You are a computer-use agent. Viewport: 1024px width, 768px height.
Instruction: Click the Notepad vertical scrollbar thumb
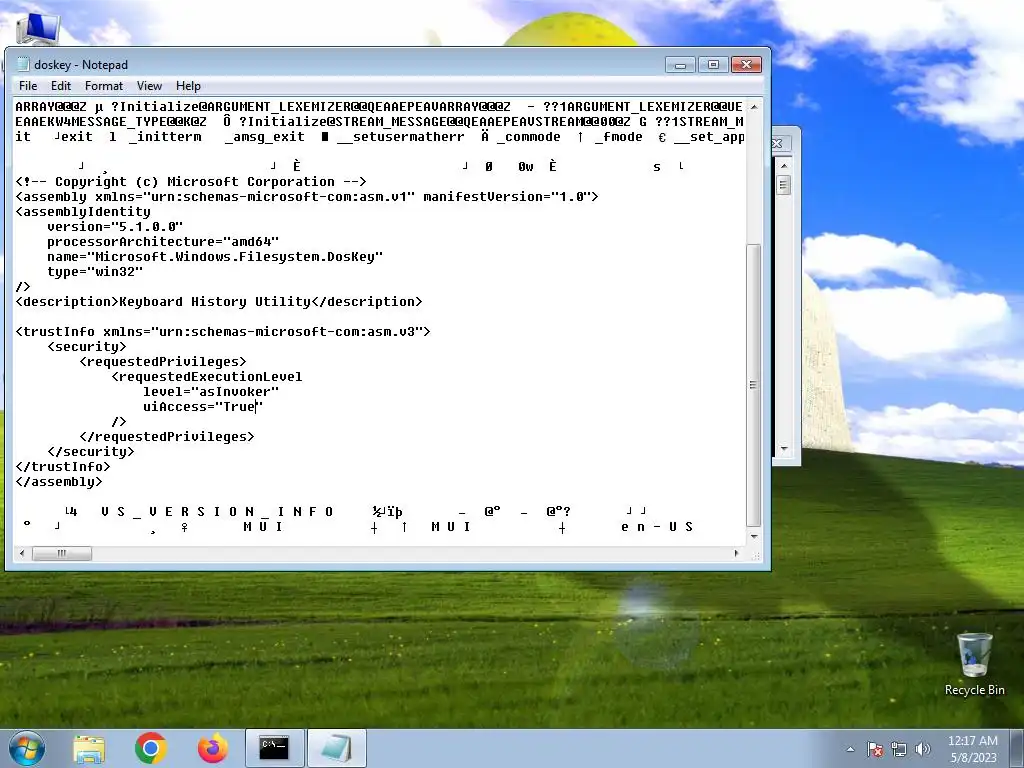[x=754, y=385]
